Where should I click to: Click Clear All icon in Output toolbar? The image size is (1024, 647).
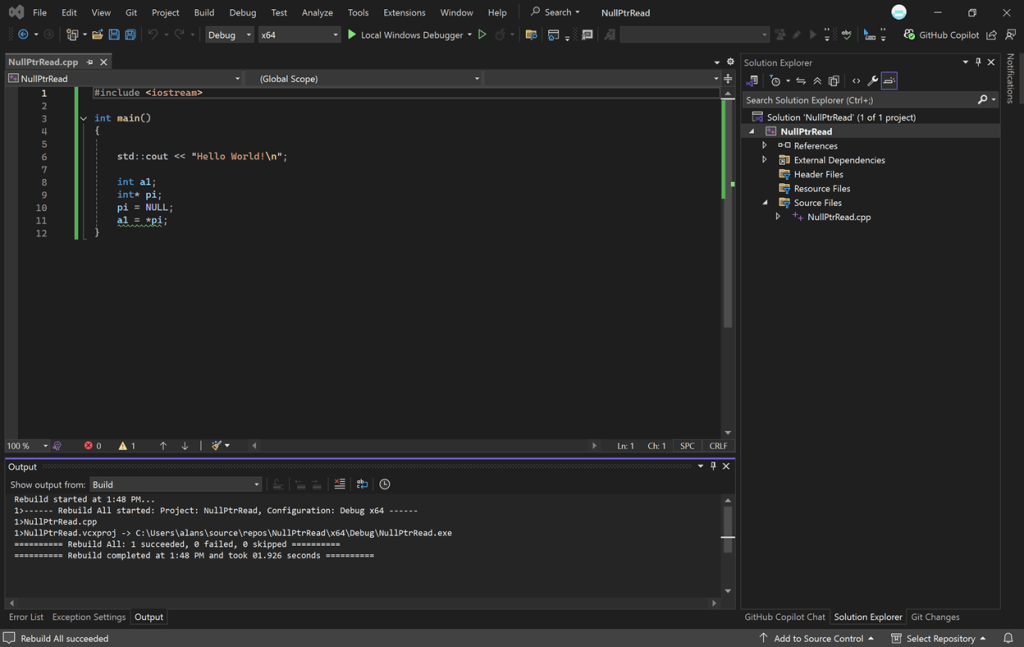click(340, 484)
